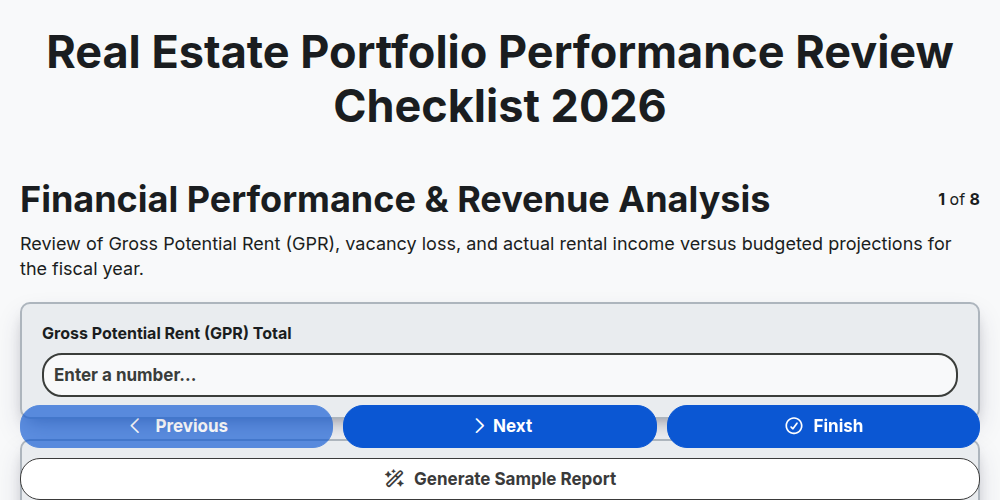Screen dimensions: 1000x500
Task: Click the partially hidden card behind the navigation buttons
Action: tap(500, 452)
